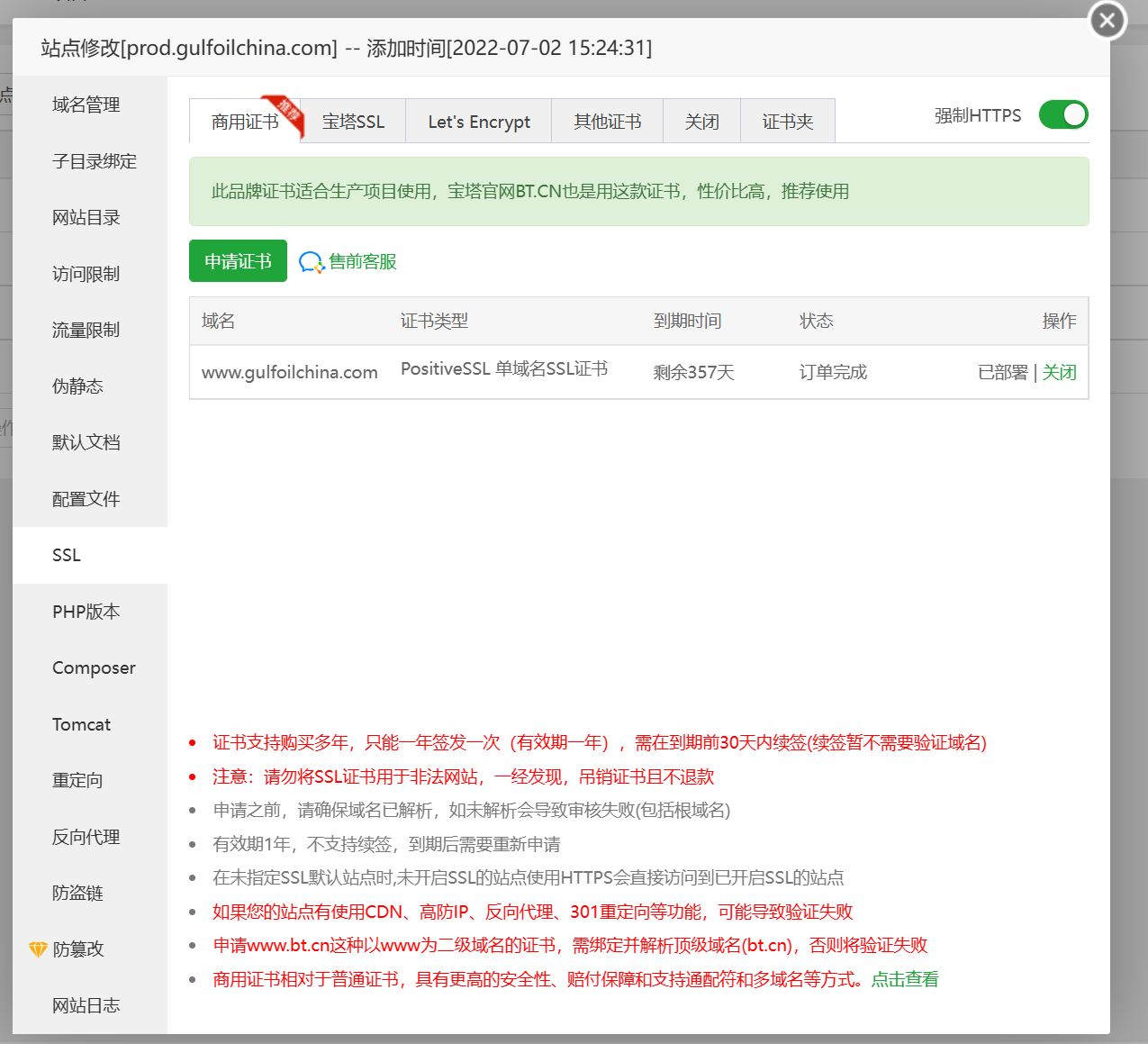Click the 剩余357天 expiry cell
The height and width of the screenshot is (1044, 1148).
[x=694, y=372]
